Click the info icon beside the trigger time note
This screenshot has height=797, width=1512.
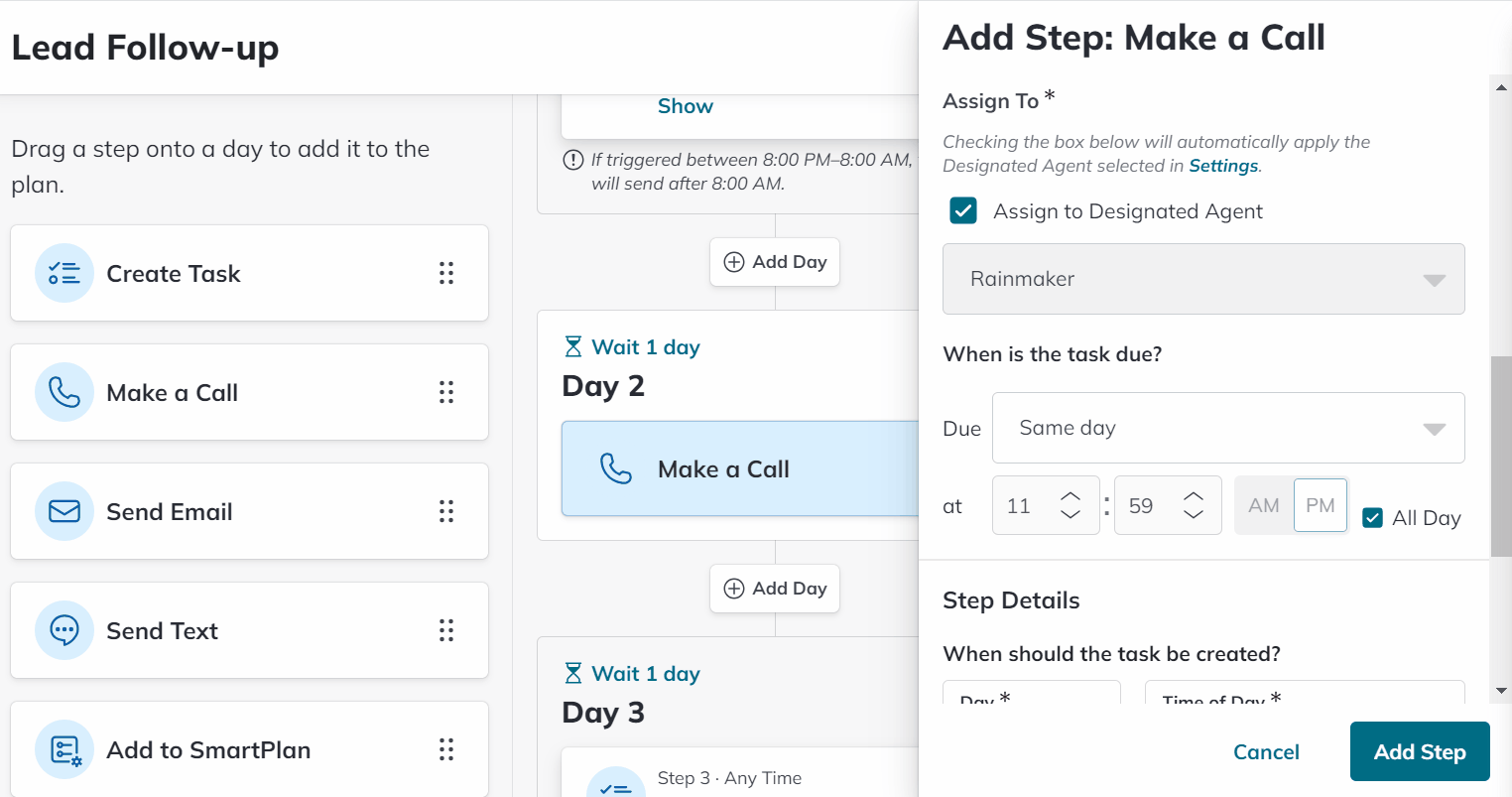(x=572, y=160)
